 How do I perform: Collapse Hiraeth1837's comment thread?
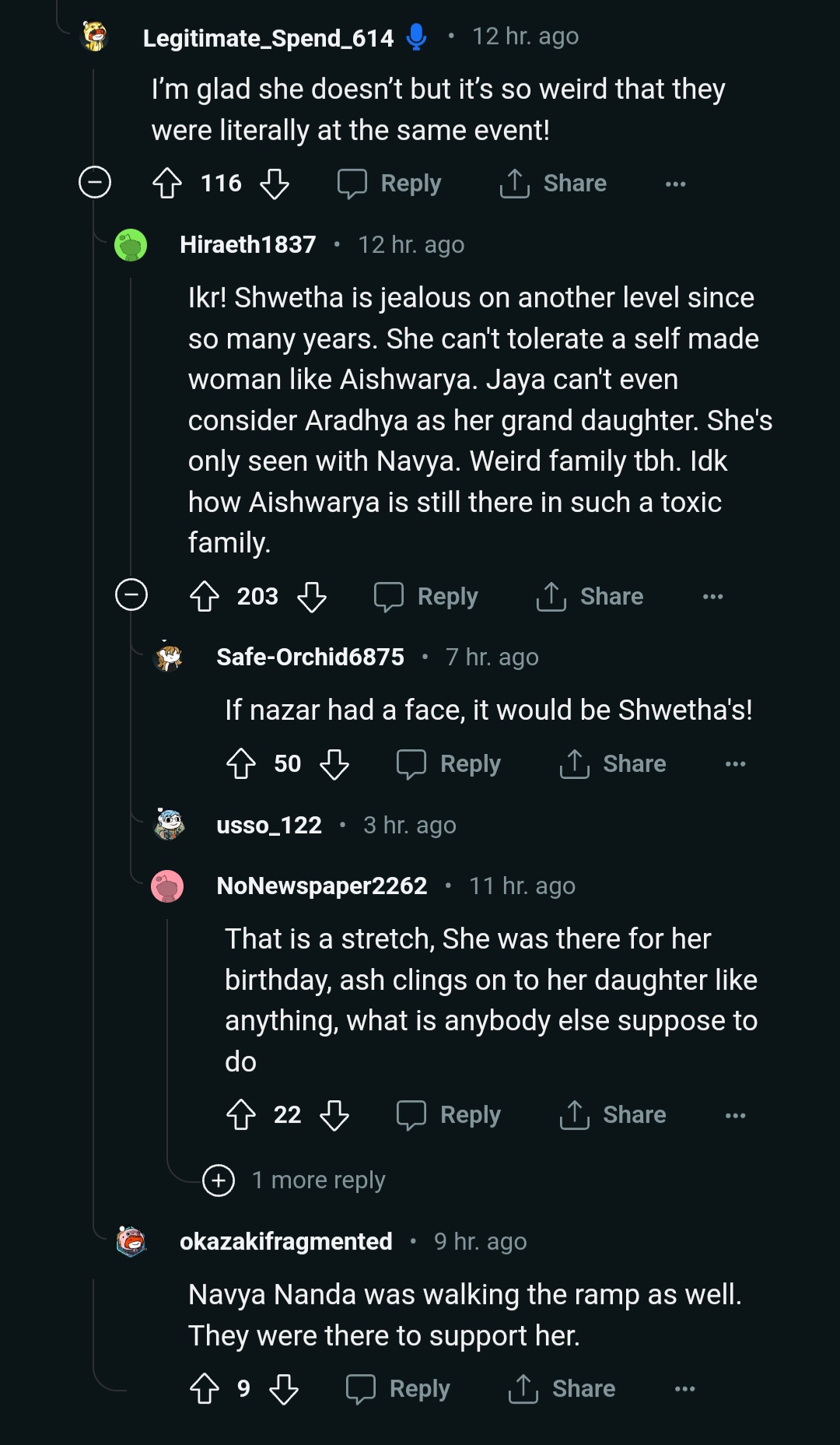(131, 595)
